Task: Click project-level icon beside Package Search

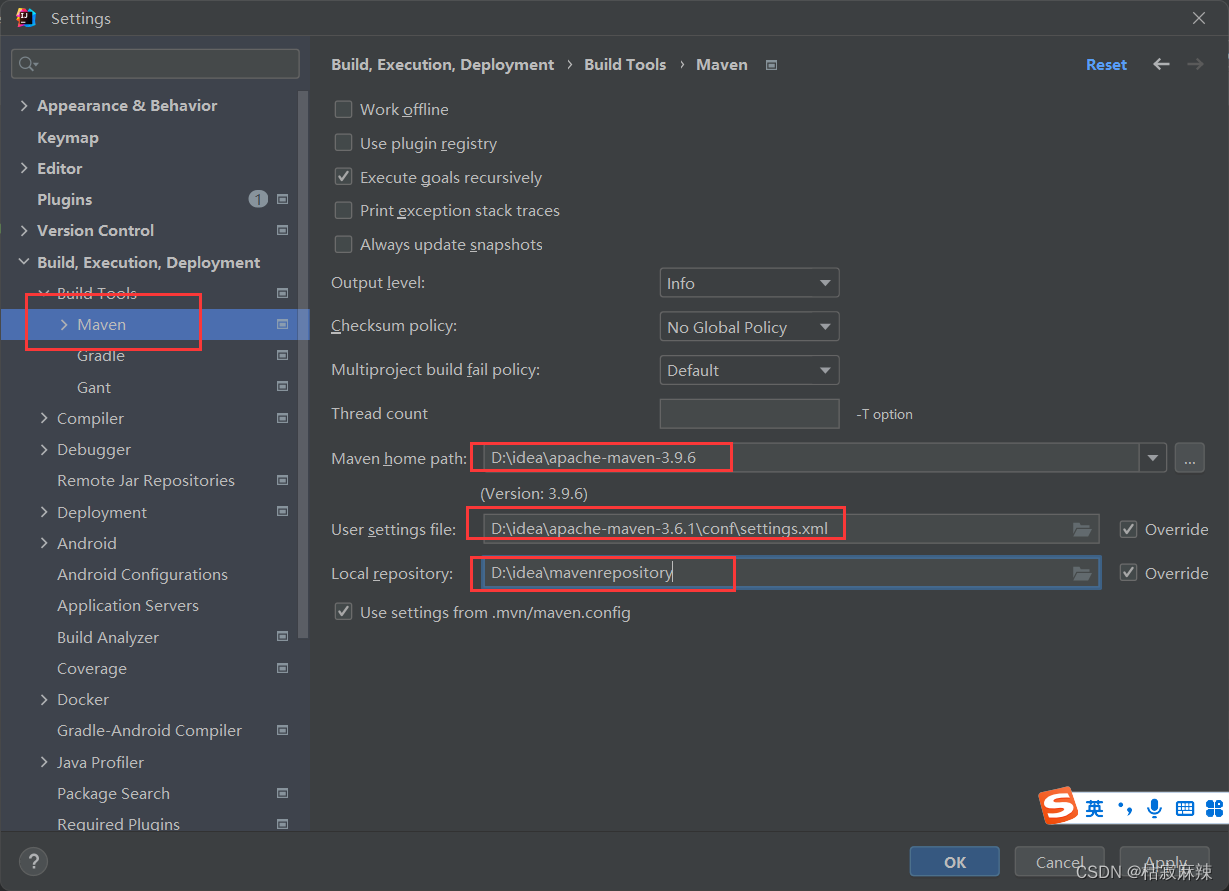Action: 282,793
